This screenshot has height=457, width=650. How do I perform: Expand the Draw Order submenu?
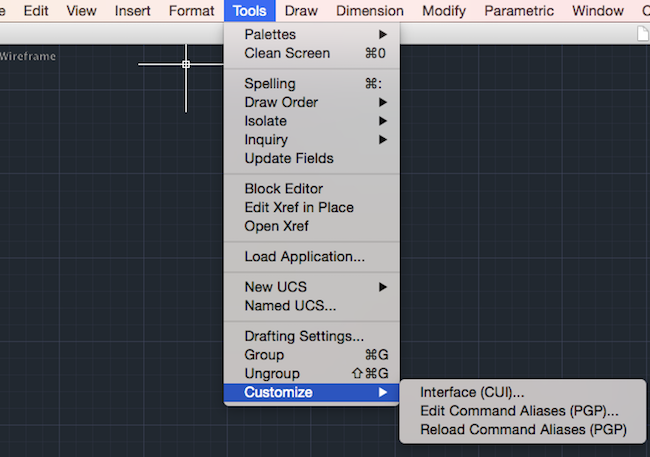[x=312, y=102]
